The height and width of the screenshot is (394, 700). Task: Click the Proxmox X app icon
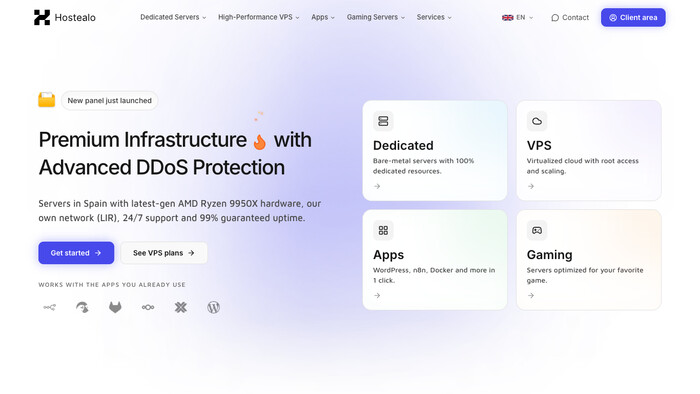[x=181, y=307]
